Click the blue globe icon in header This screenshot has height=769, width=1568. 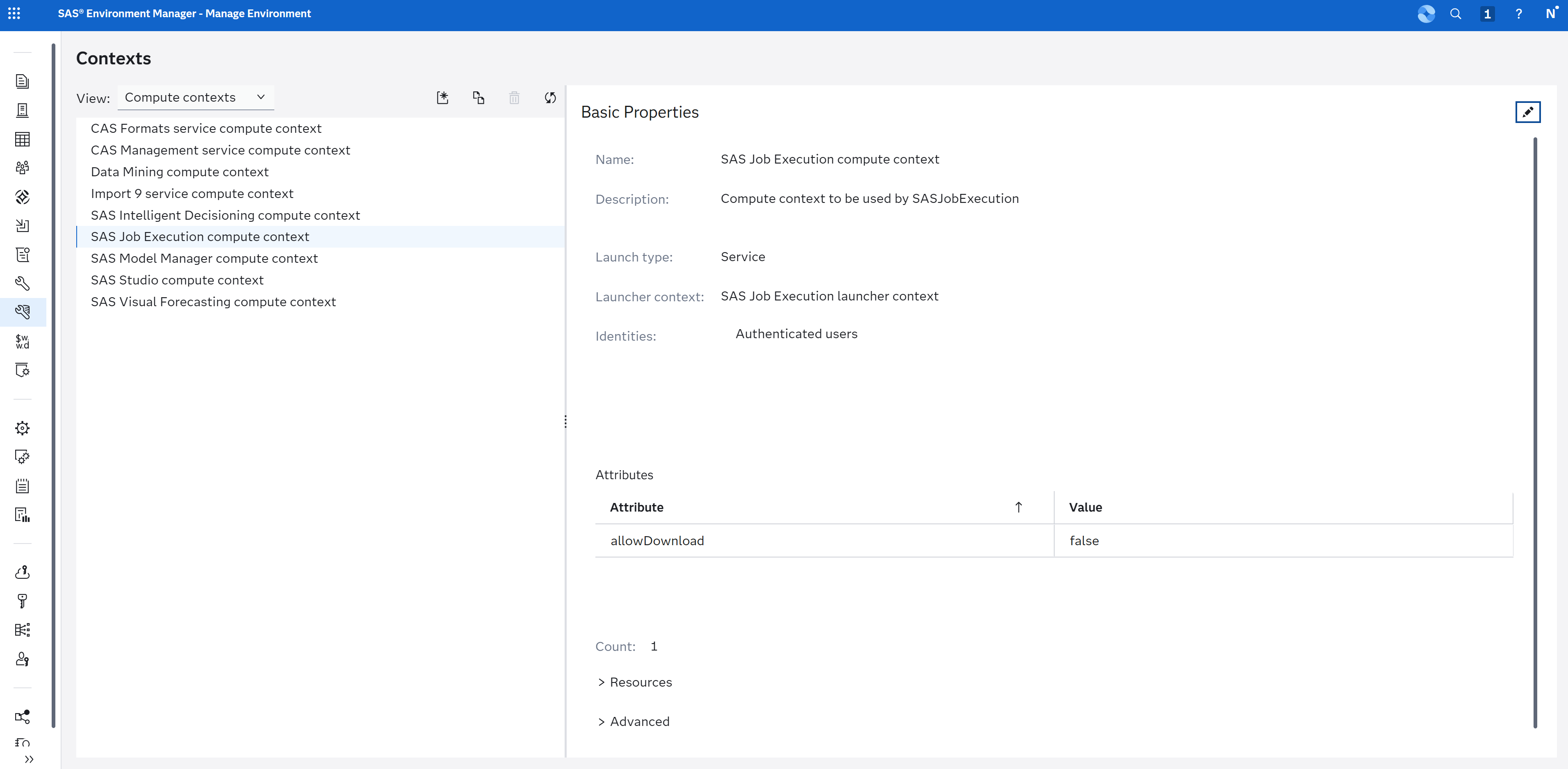1426,14
